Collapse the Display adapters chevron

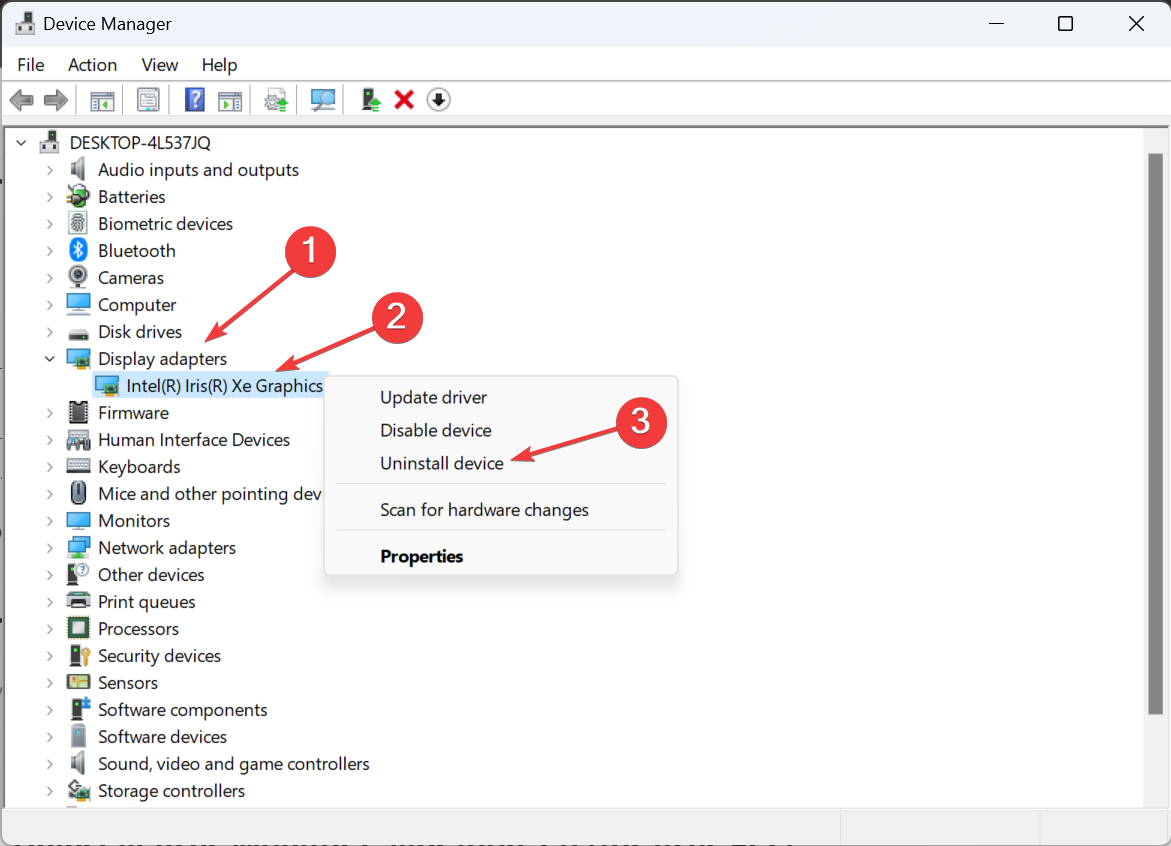click(x=49, y=358)
